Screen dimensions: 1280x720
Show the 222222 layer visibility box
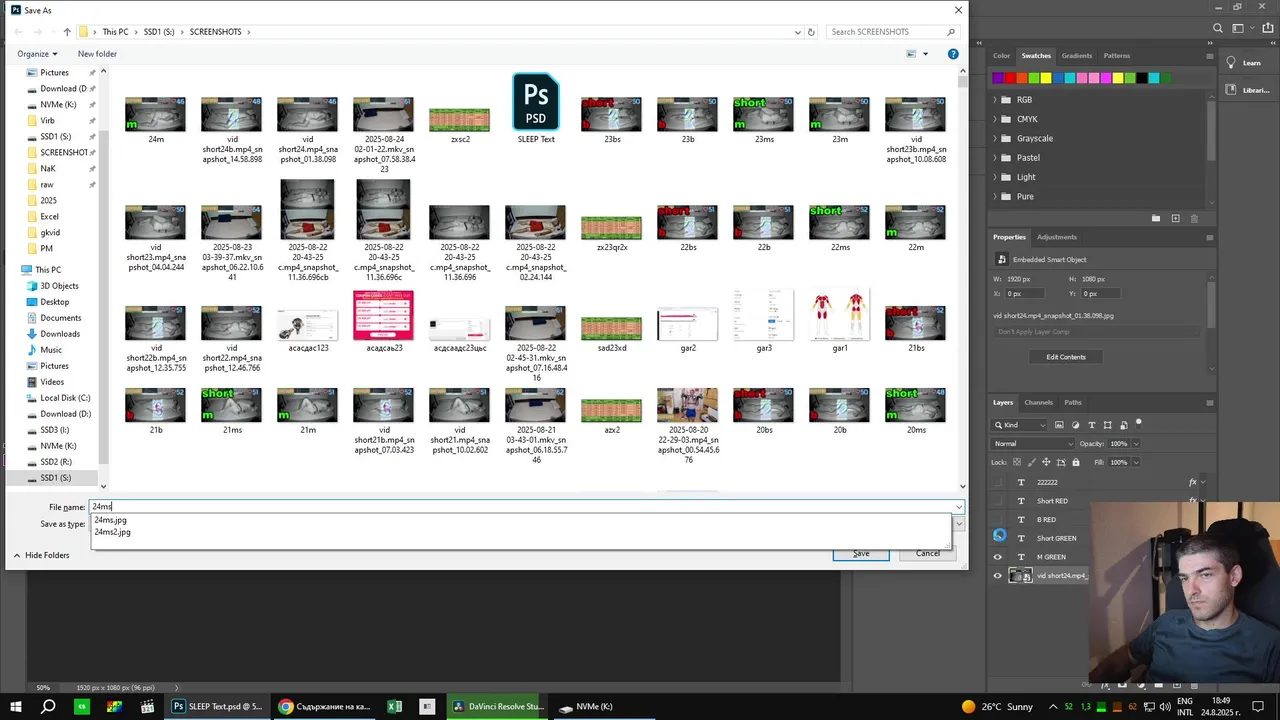click(x=998, y=482)
